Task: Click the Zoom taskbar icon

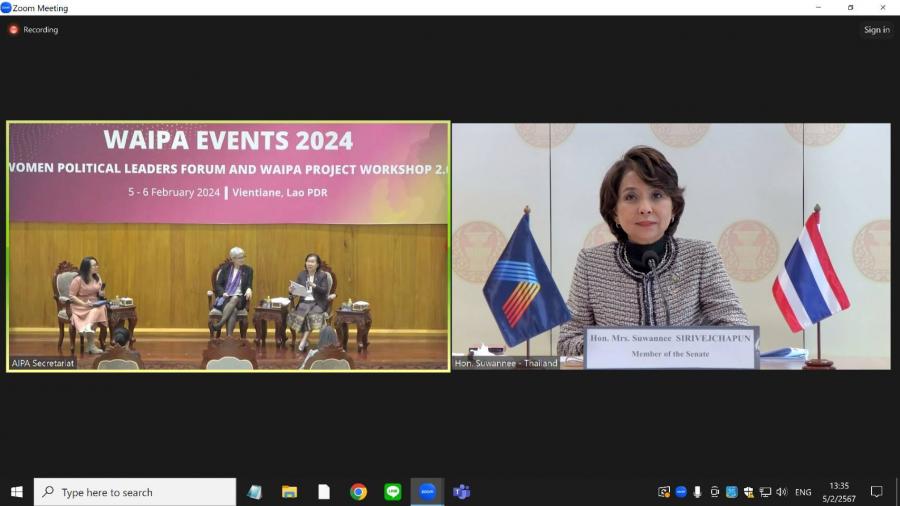Action: [x=427, y=492]
